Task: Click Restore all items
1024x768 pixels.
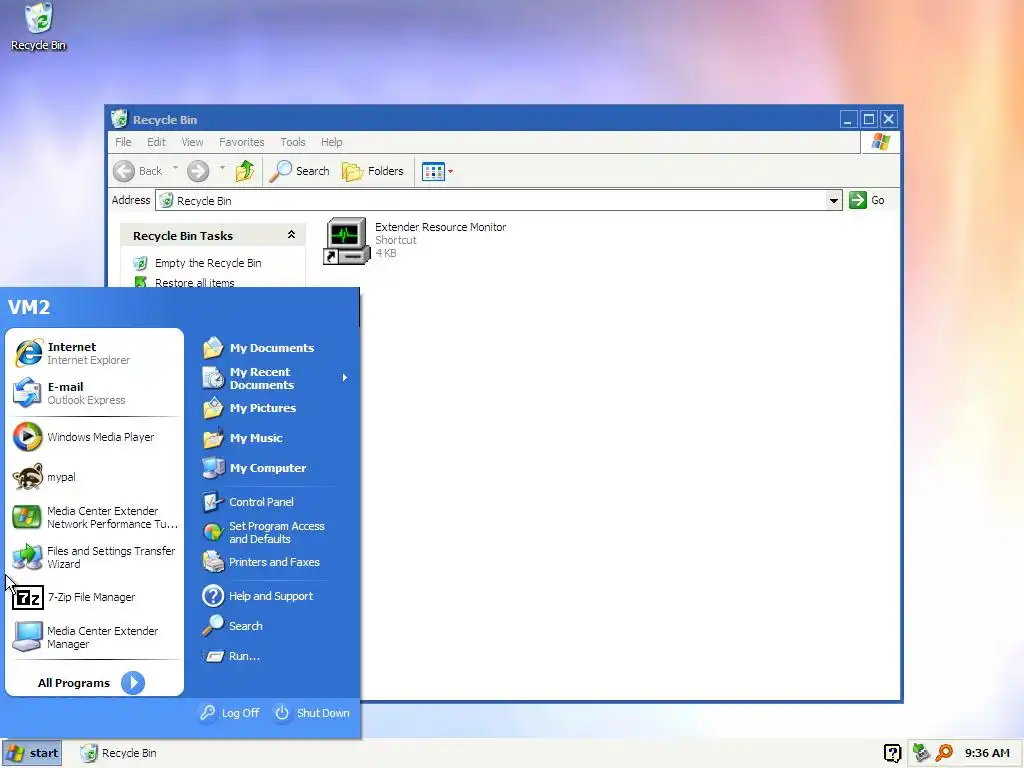Action: (184, 282)
